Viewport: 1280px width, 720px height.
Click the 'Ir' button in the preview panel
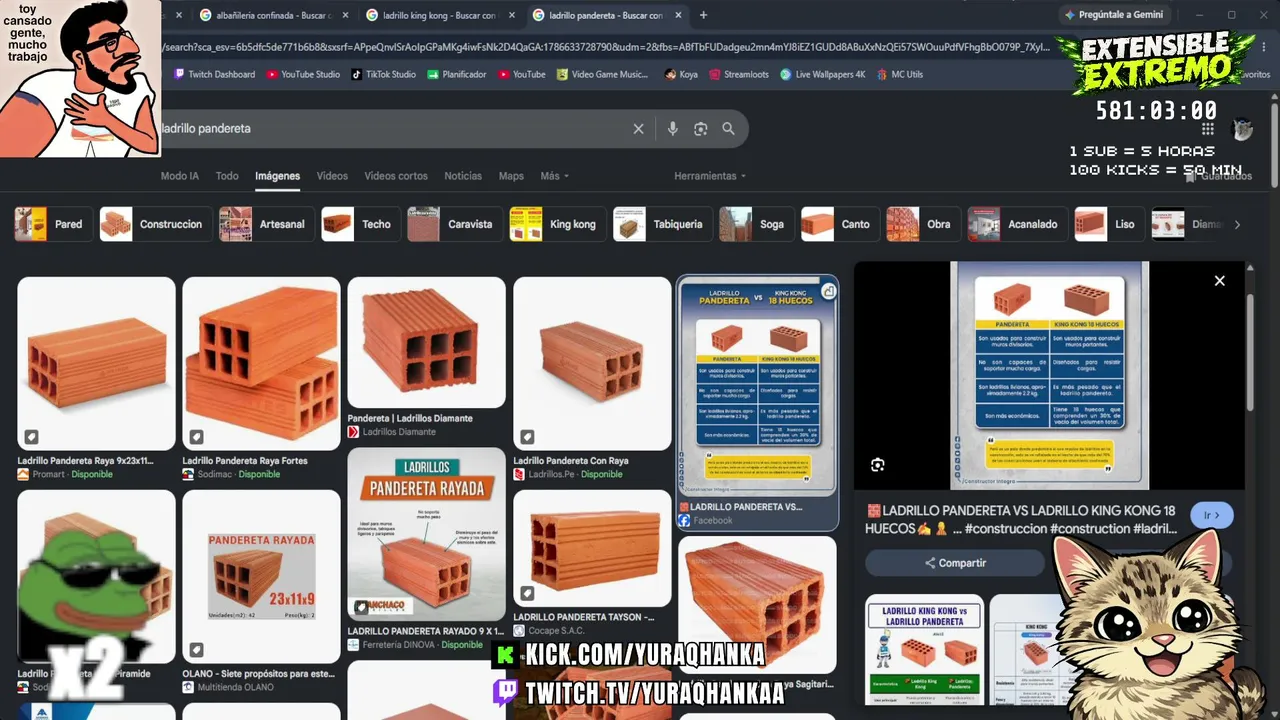click(x=1212, y=515)
